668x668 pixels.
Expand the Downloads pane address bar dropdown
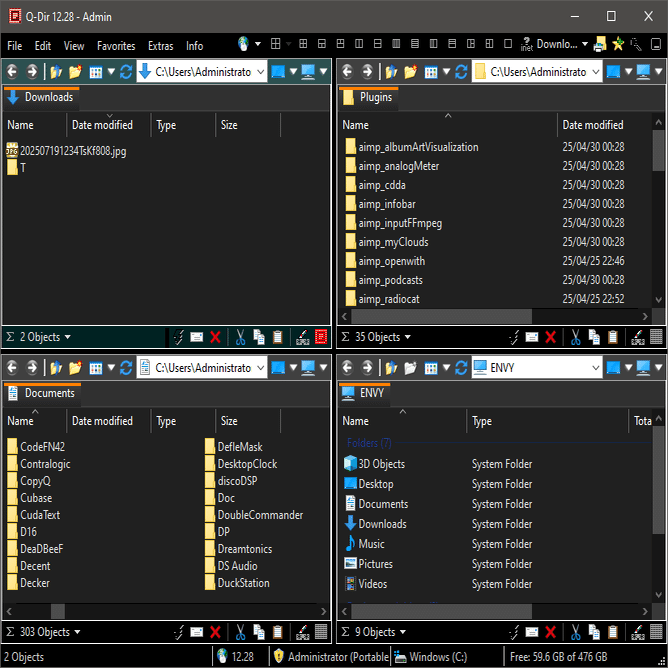[260, 72]
